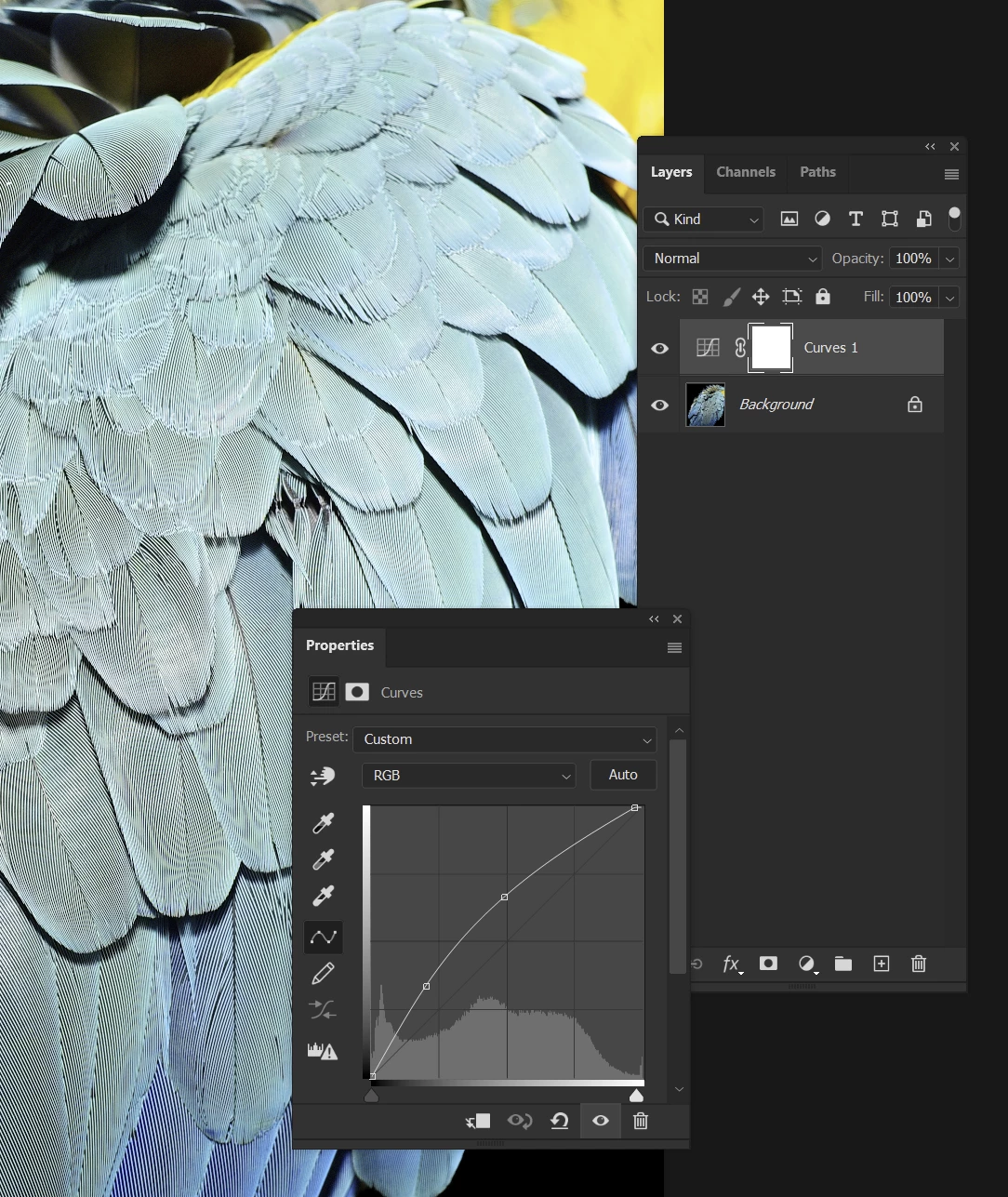Image resolution: width=1008 pixels, height=1197 pixels.
Task: Select edit points to modify curve
Action: point(324,938)
